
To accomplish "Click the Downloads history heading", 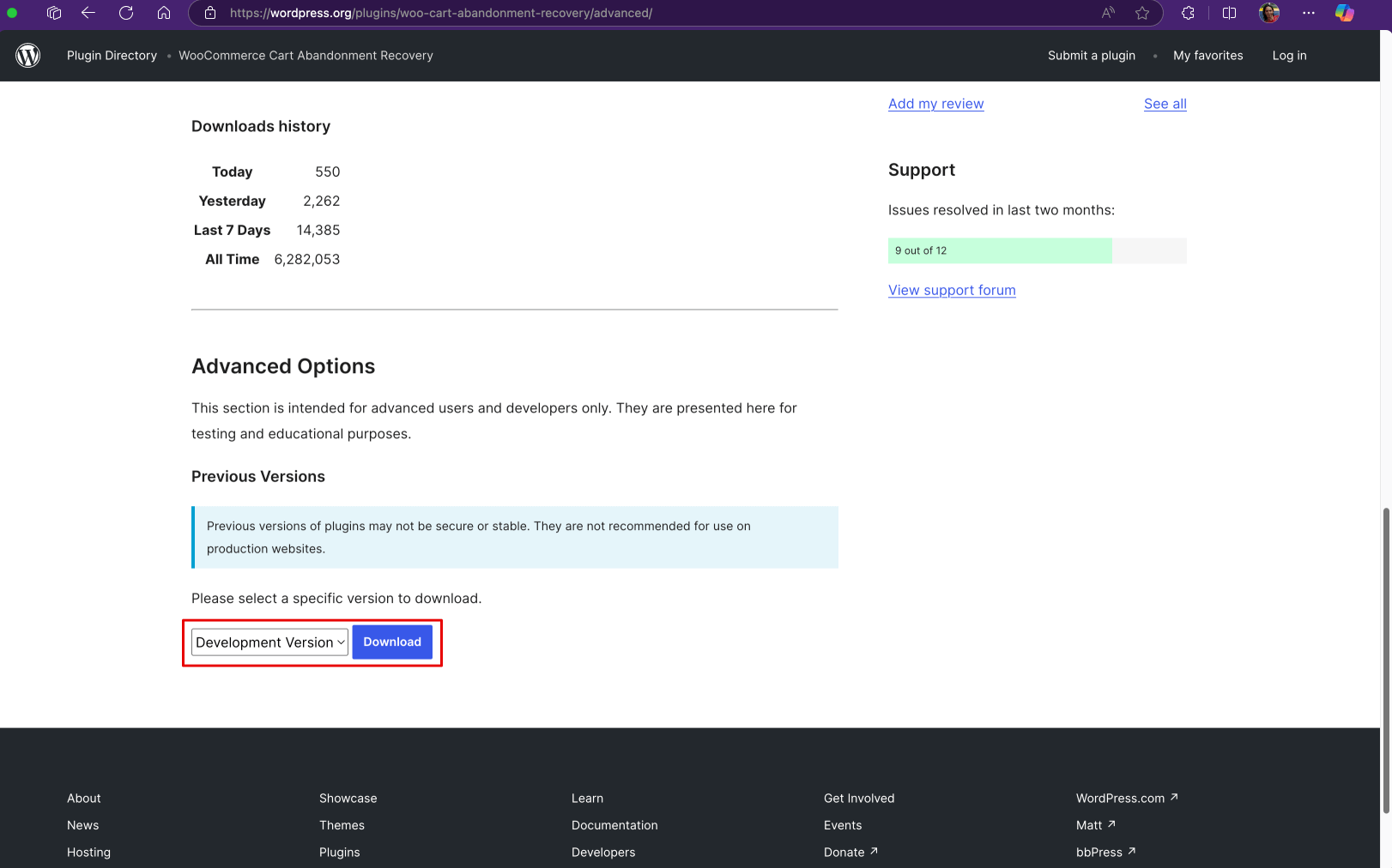I will tap(261, 126).
